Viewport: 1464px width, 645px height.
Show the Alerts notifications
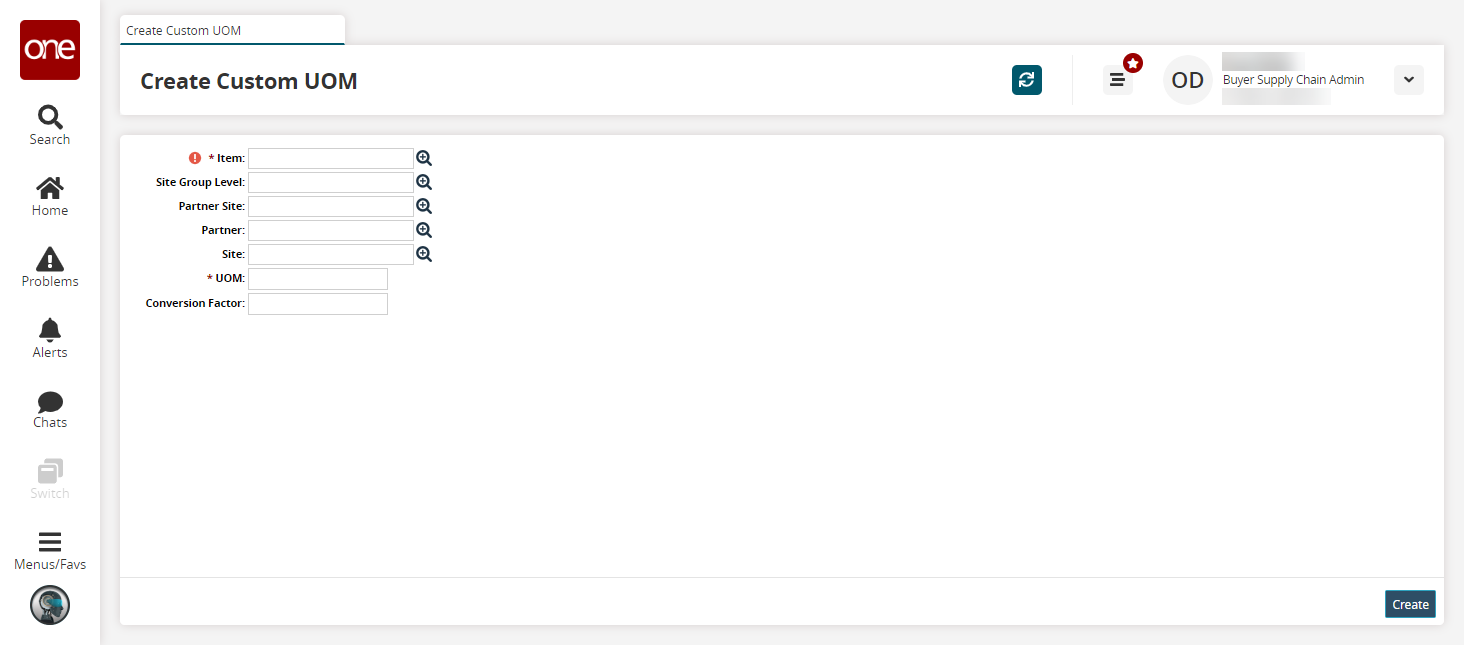[x=50, y=338]
